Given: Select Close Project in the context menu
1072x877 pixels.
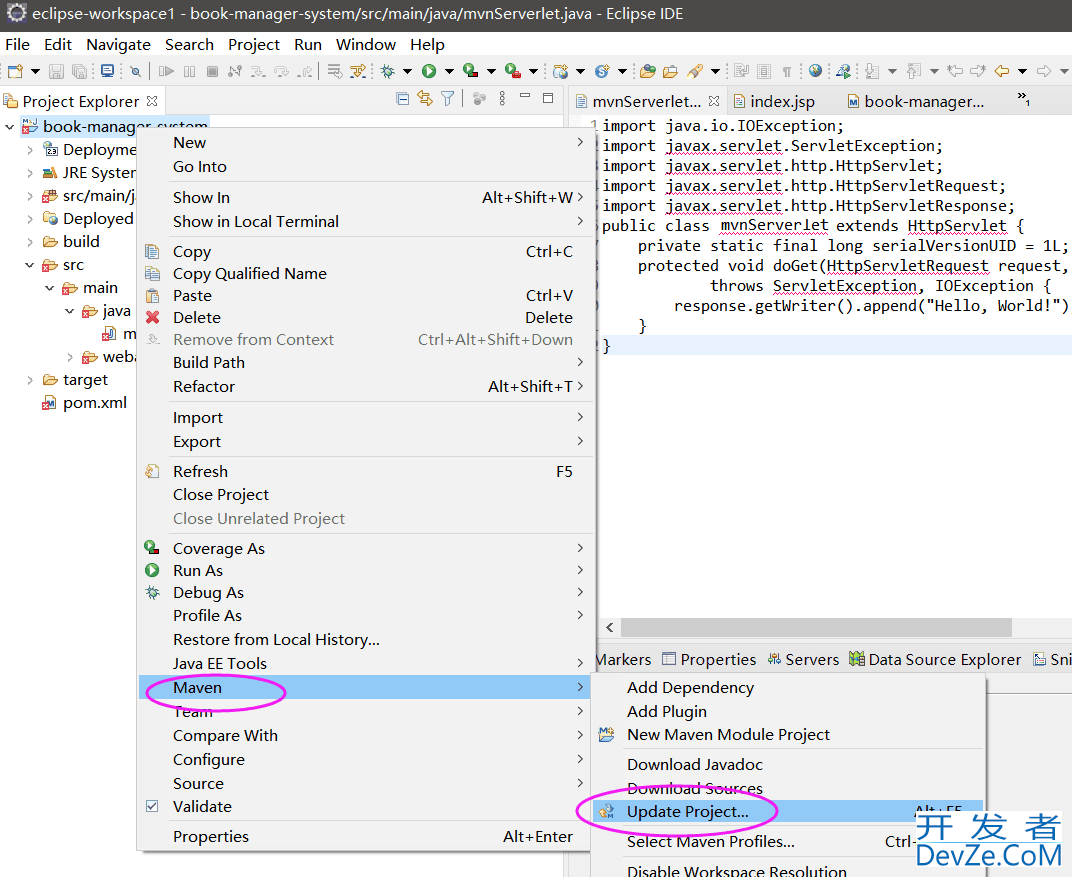Looking at the screenshot, I should (364, 495).
